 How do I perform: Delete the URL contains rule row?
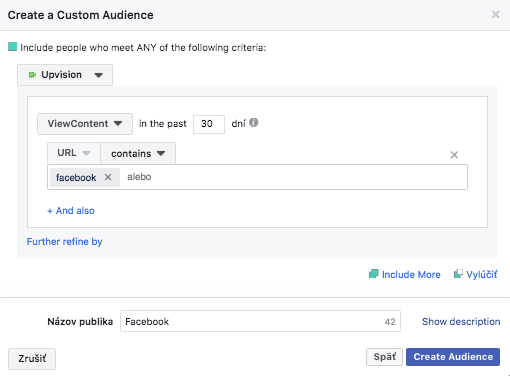coord(454,155)
